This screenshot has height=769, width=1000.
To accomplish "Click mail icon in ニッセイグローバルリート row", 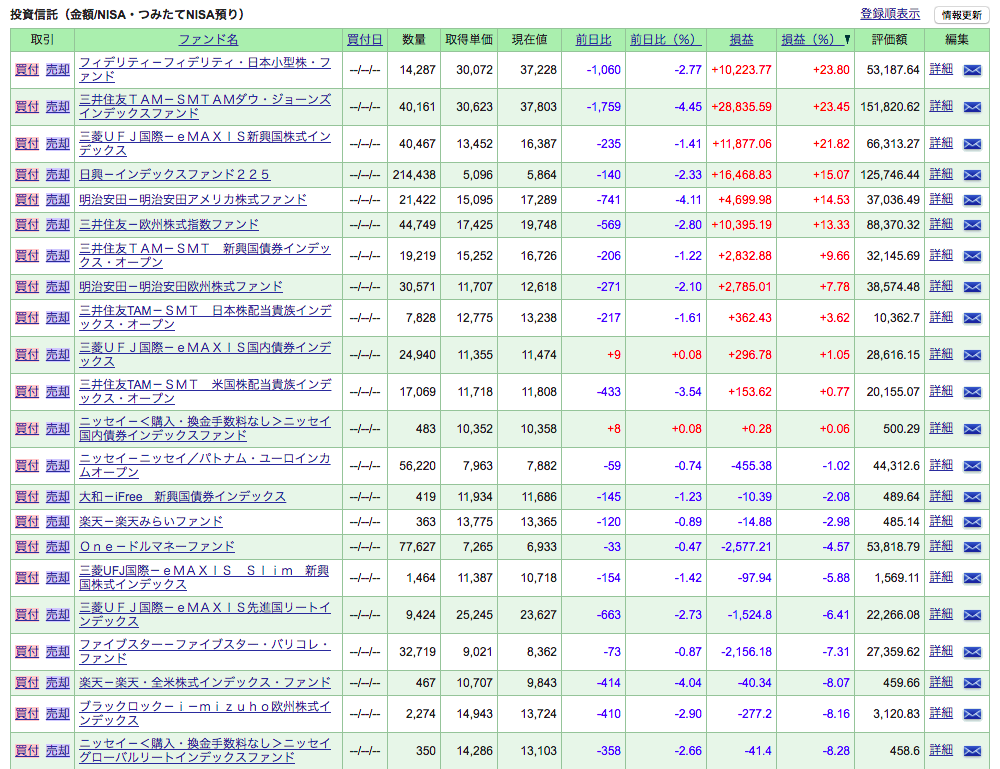I will tap(972, 751).
